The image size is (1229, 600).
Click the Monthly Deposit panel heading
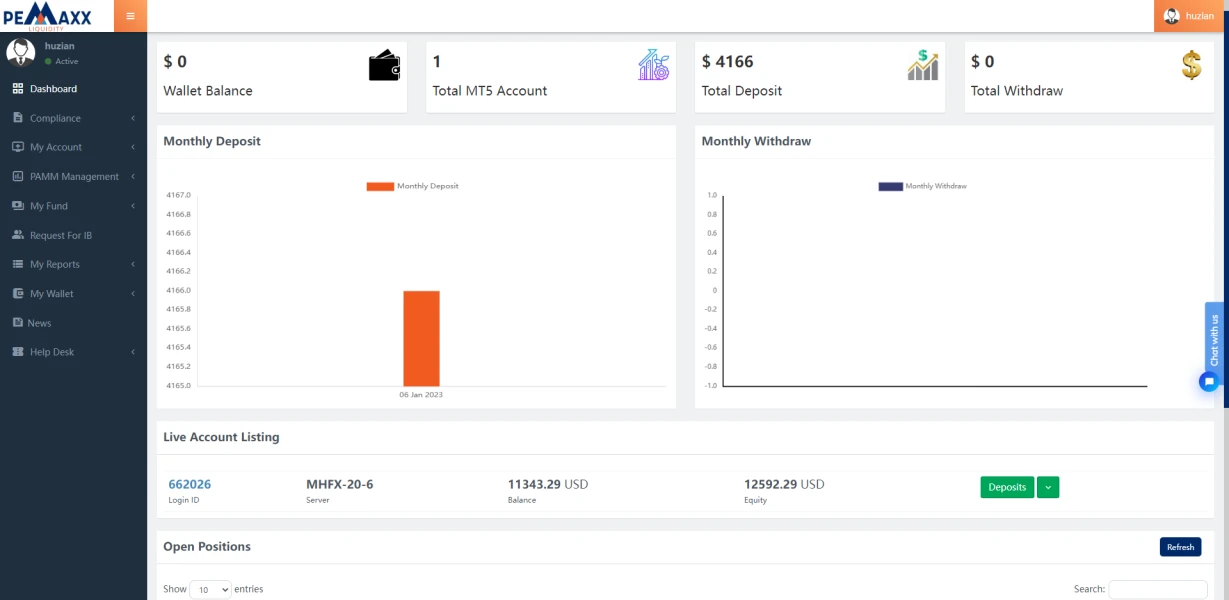point(212,141)
